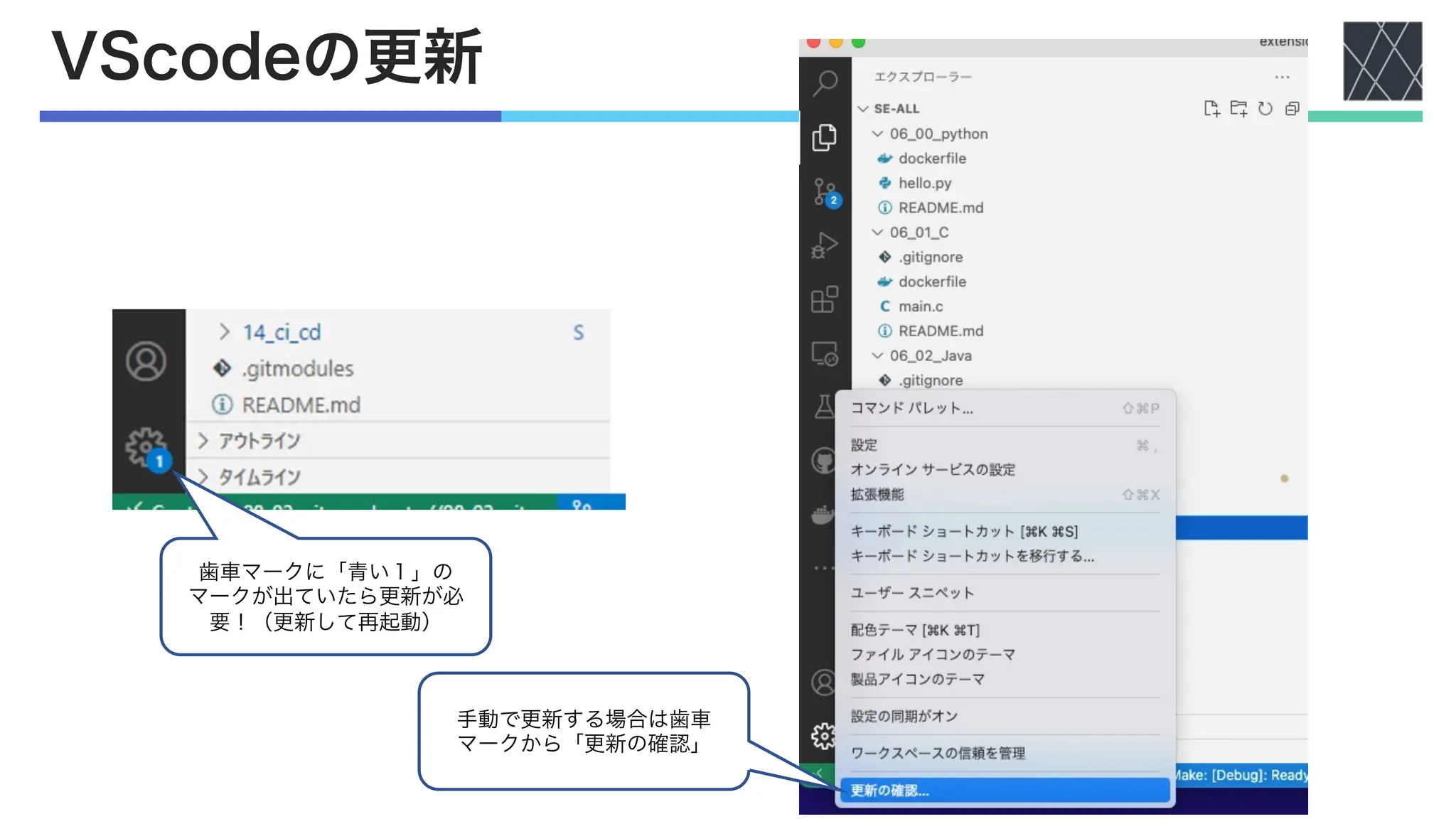Open README.md under 06_01_C
This screenshot has height=819, width=1456.
(x=941, y=331)
